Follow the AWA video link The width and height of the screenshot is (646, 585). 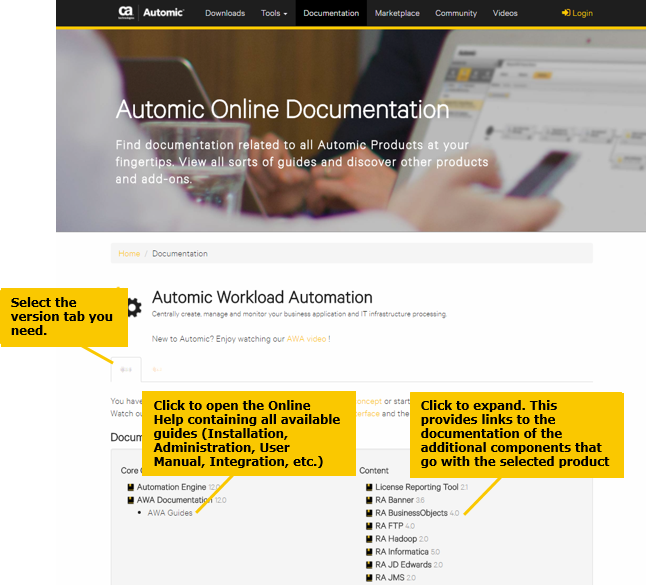click(x=308, y=339)
